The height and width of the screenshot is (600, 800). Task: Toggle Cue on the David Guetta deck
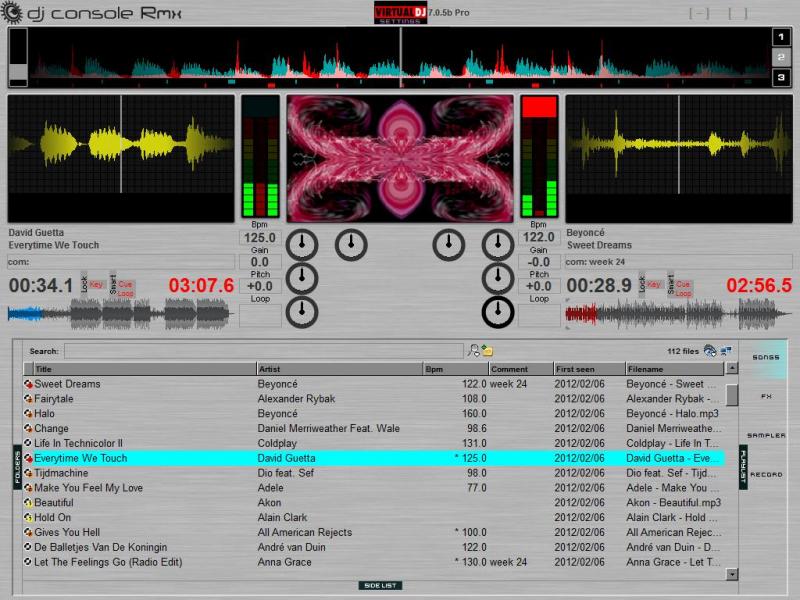125,284
